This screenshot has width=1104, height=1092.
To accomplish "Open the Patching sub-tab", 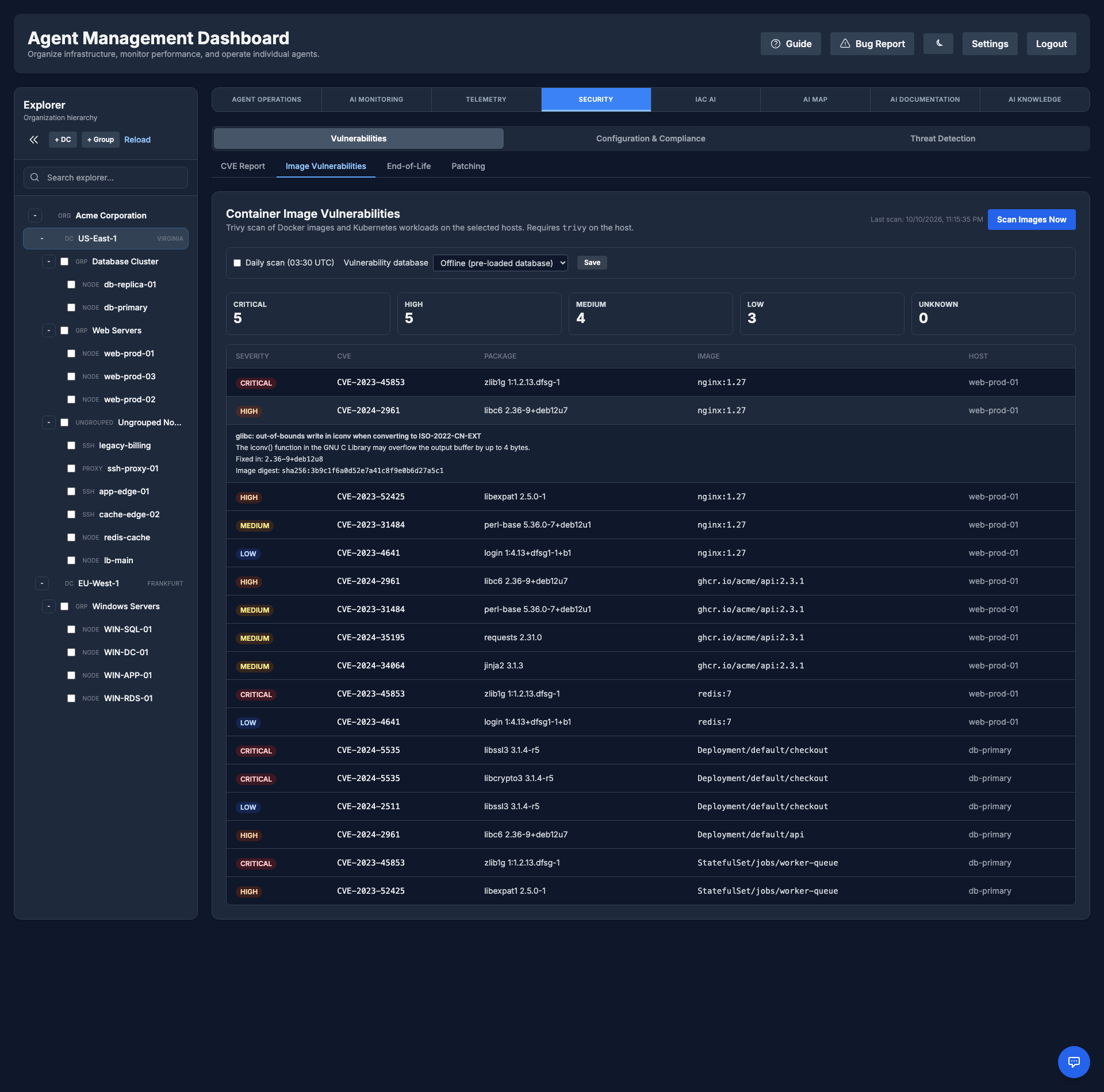I will click(x=468, y=166).
